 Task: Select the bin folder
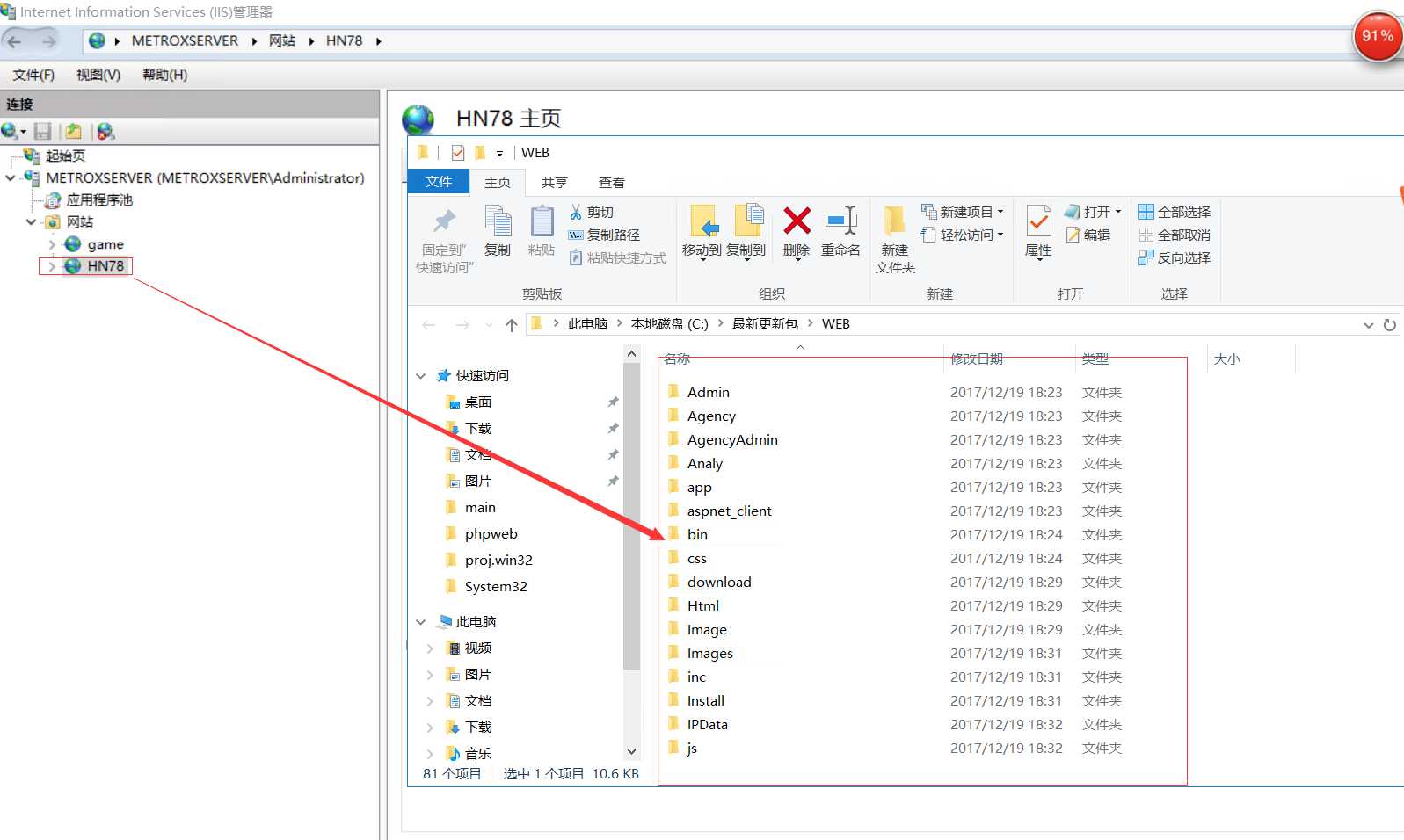tap(697, 534)
